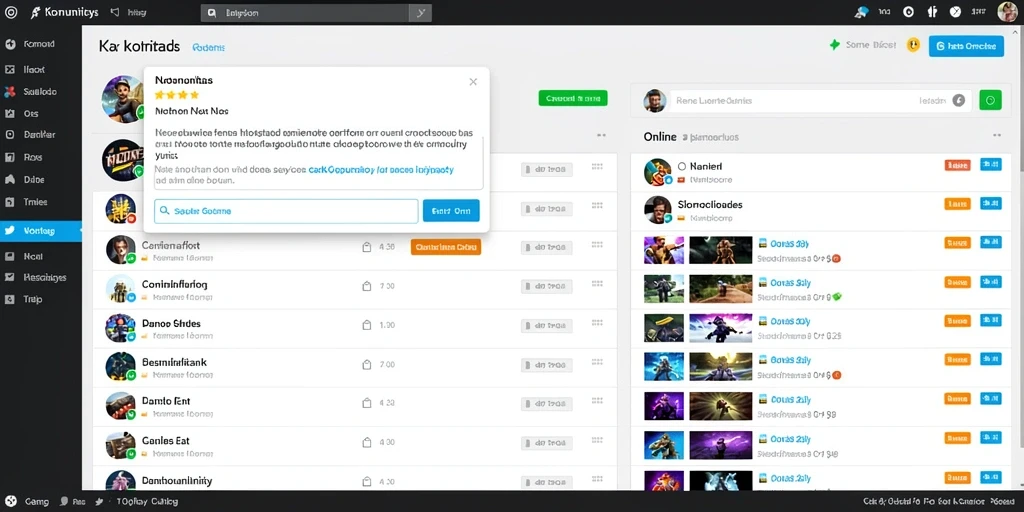Click the Ros sidebar icon

pyautogui.click(x=10, y=157)
